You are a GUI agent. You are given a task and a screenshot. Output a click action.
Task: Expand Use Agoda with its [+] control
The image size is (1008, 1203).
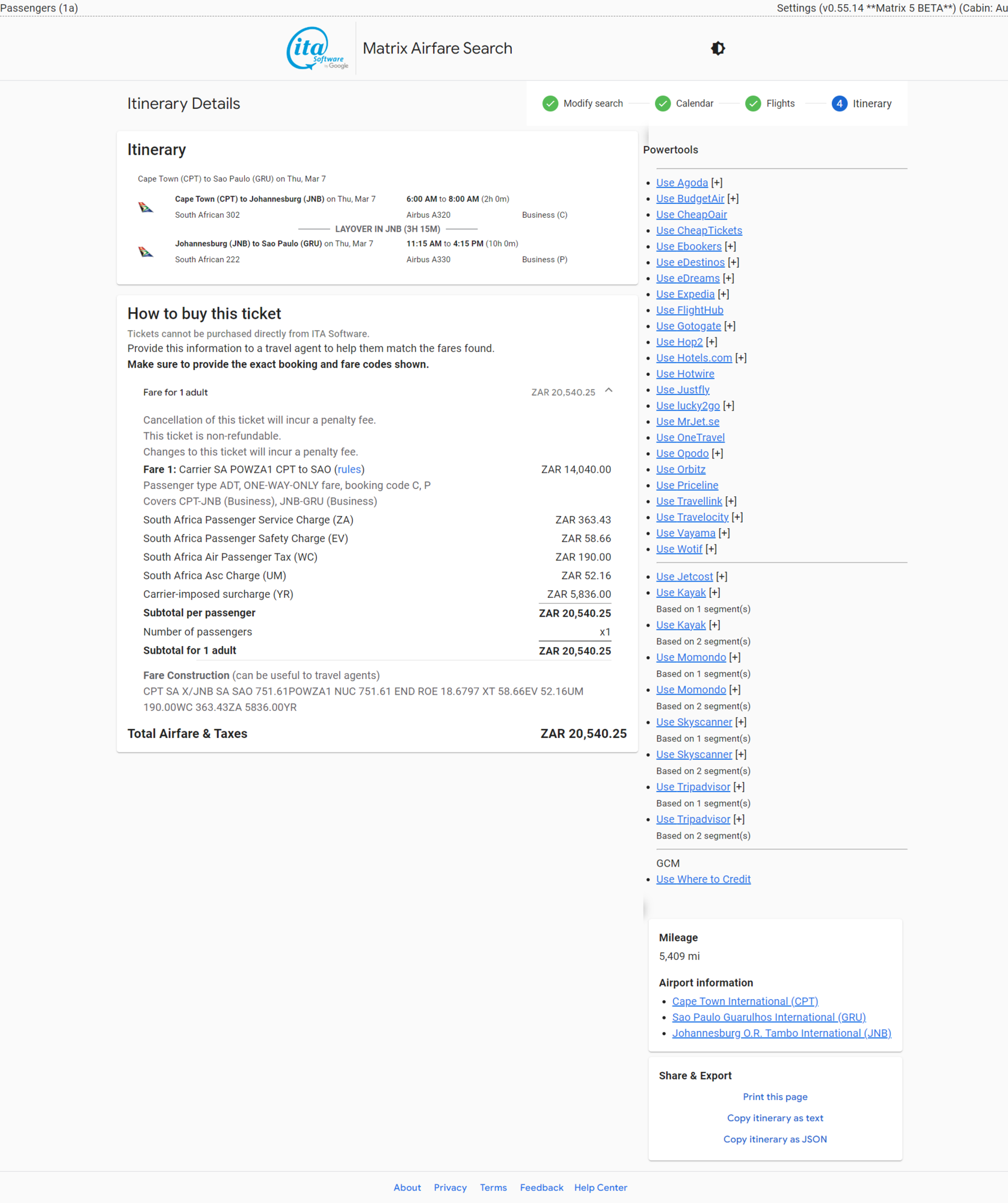pyautogui.click(x=717, y=182)
